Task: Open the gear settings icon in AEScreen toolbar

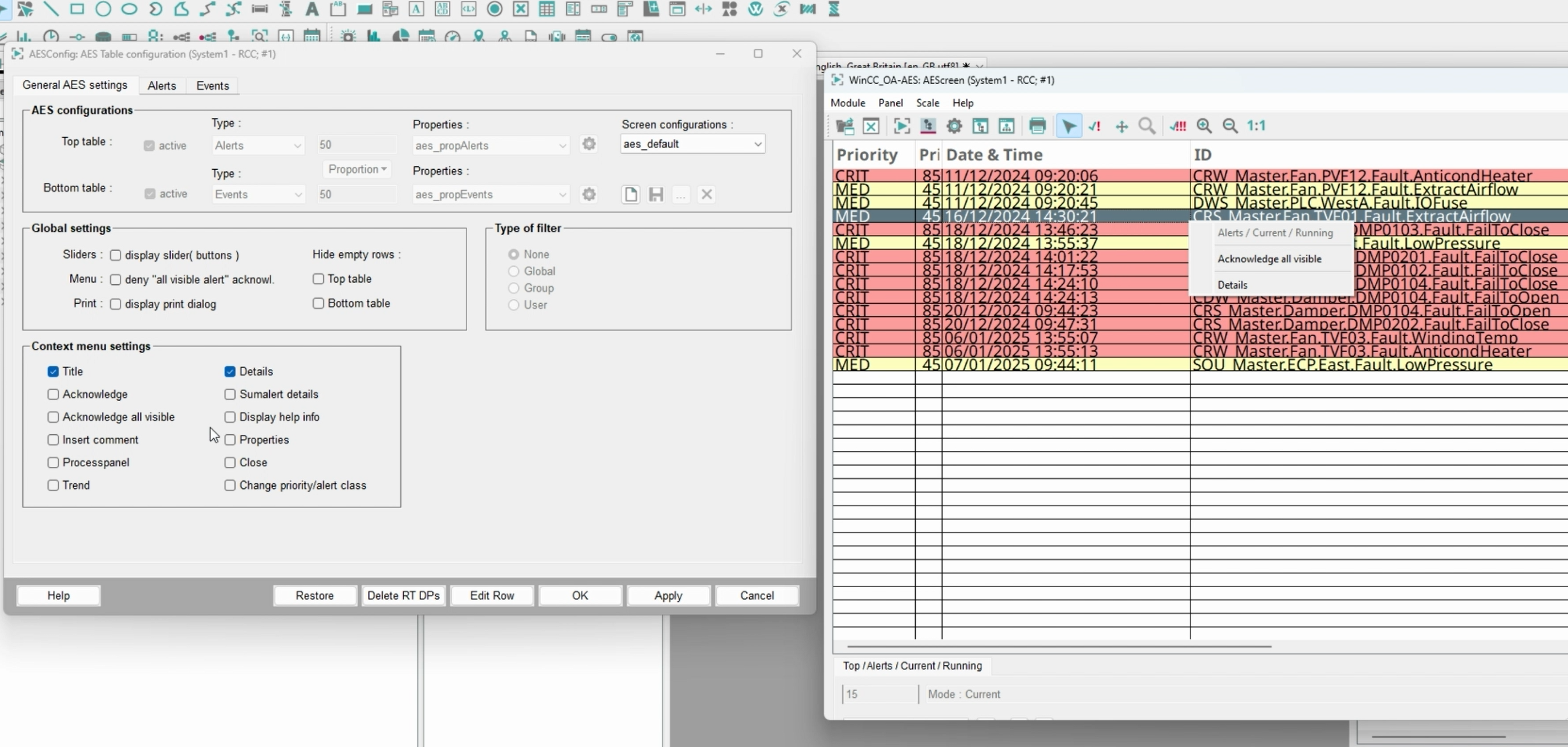Action: [954, 126]
